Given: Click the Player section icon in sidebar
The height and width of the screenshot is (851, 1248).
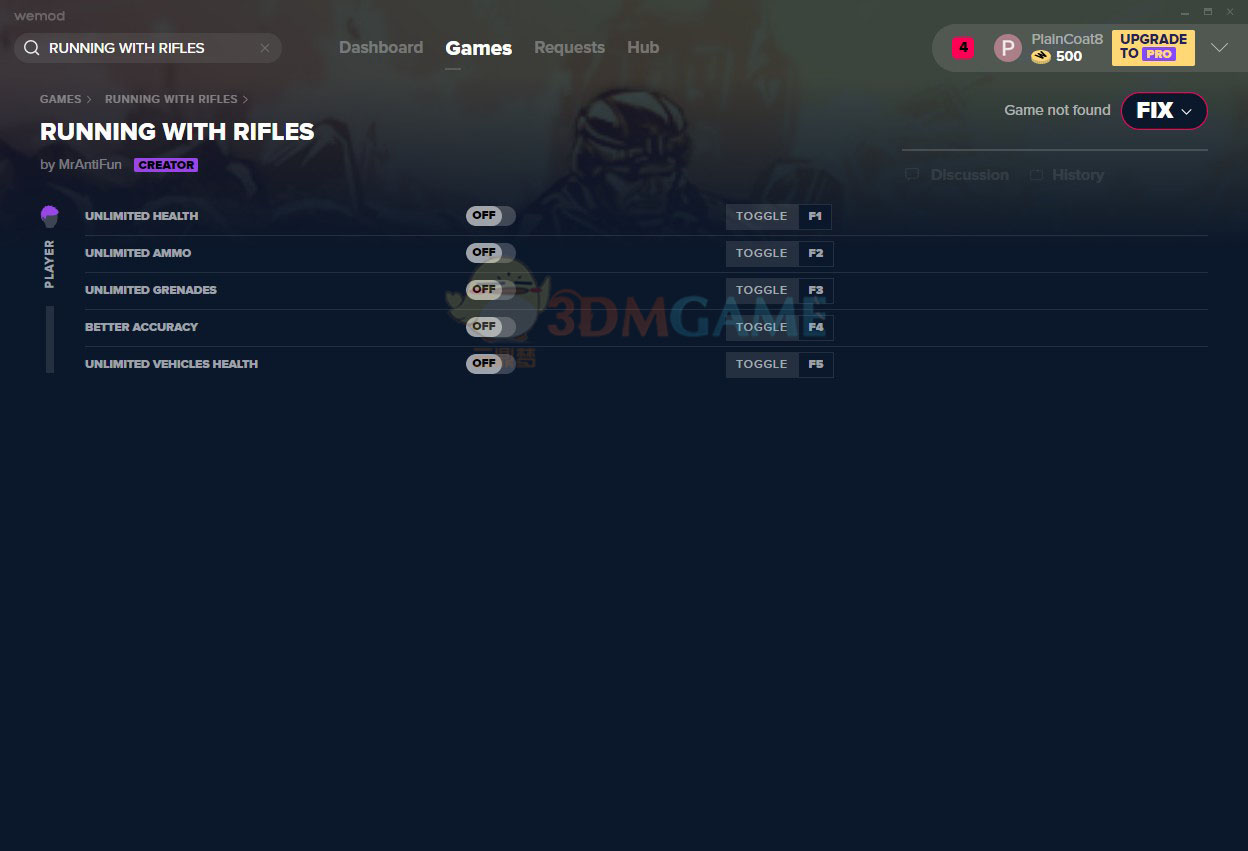Looking at the screenshot, I should point(49,214).
